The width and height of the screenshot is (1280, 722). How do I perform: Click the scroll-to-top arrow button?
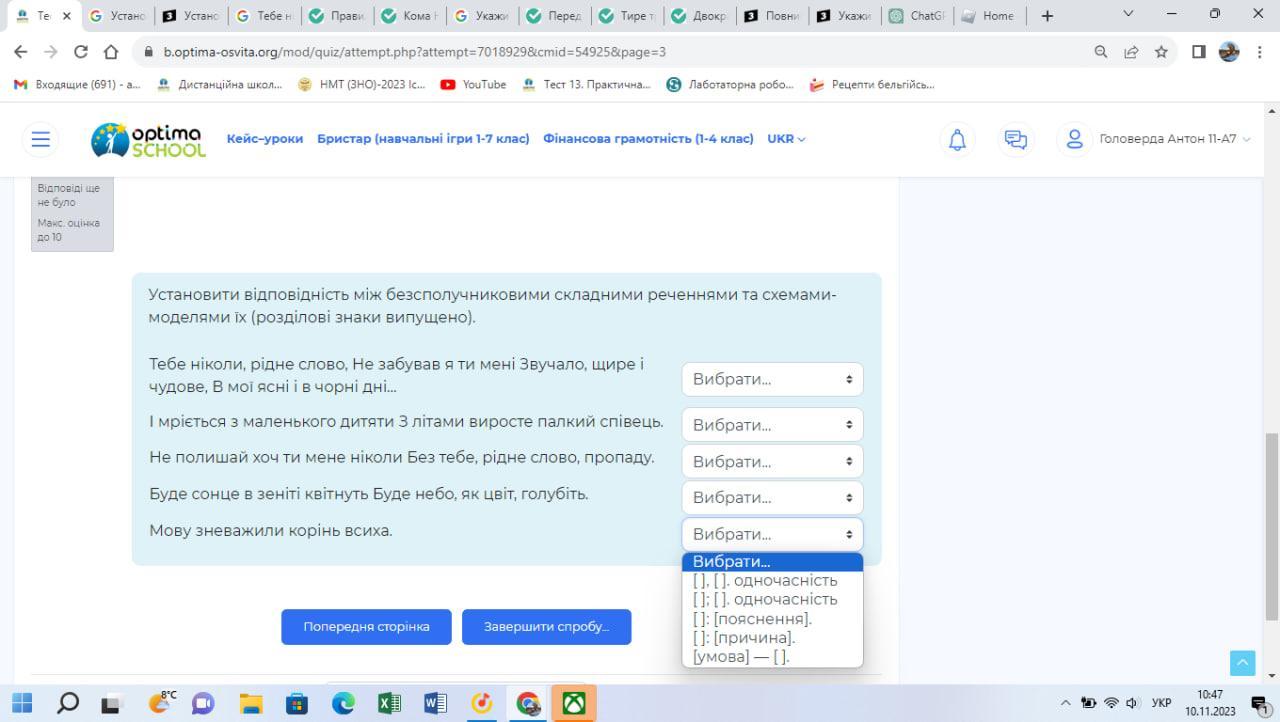tap(1241, 662)
